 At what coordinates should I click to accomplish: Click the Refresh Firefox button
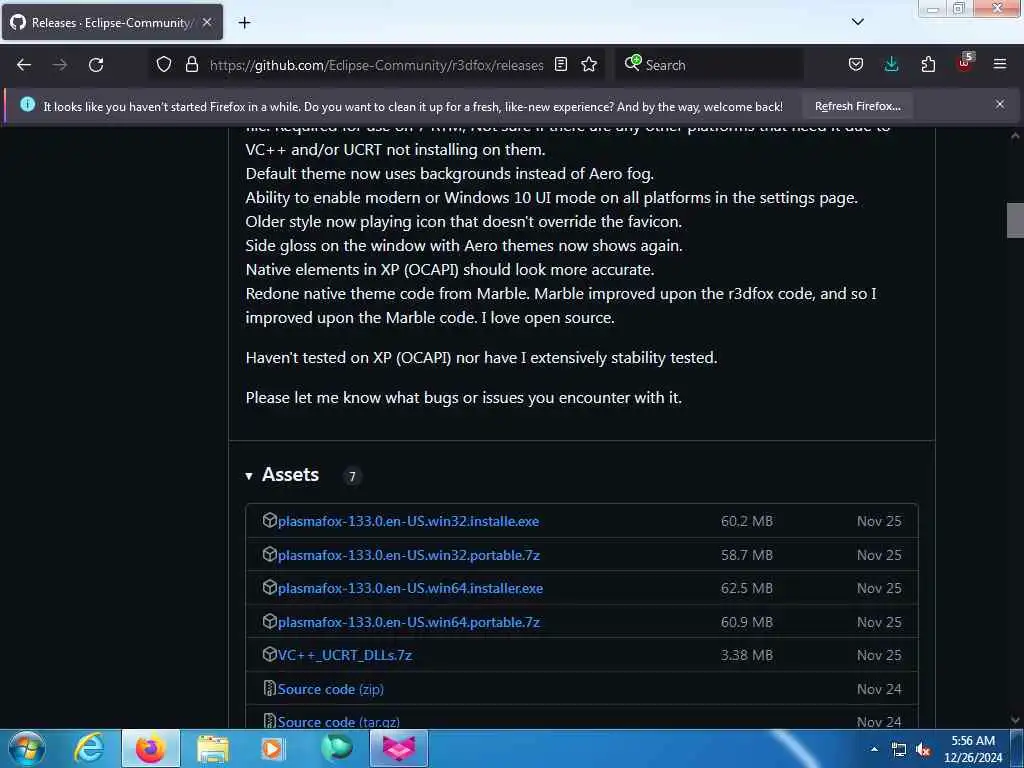pos(857,106)
